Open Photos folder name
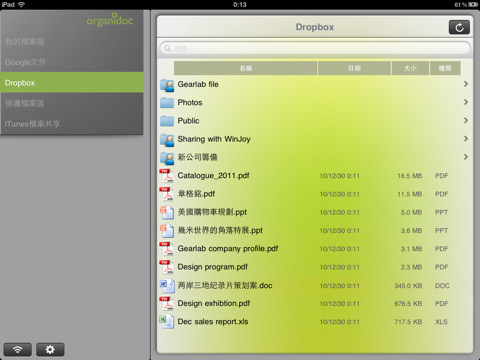 190,102
